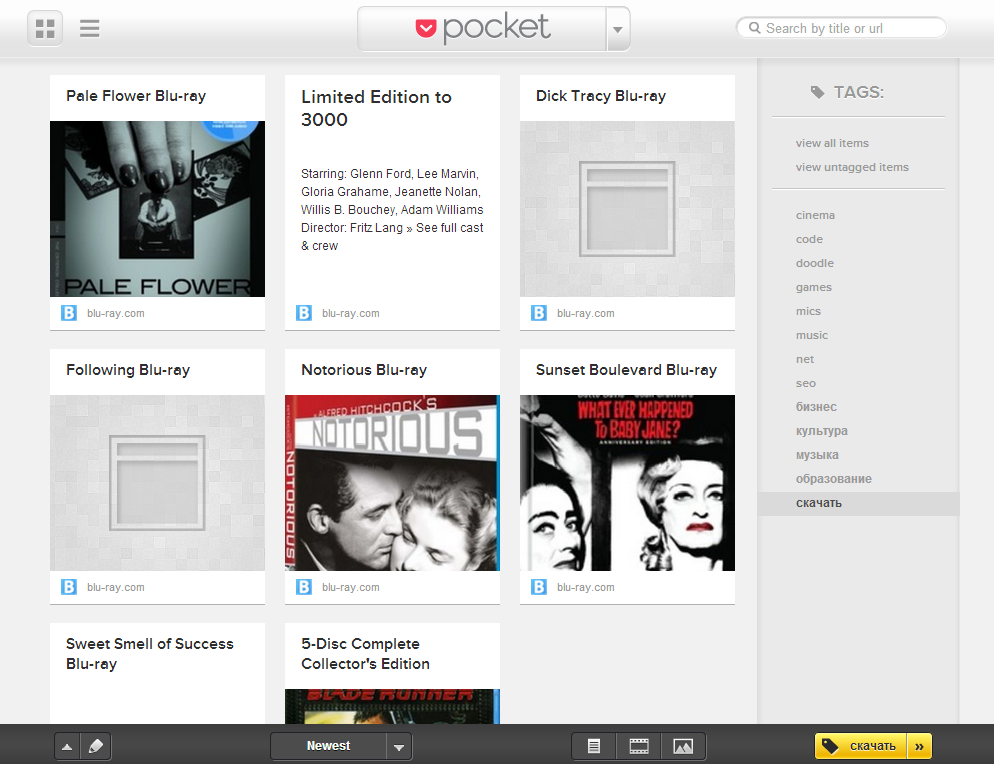Filter by videos film icon
Image resolution: width=994 pixels, height=764 pixels.
point(639,746)
